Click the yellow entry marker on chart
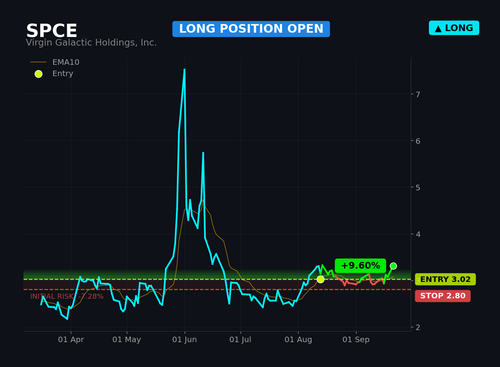The width and height of the screenshot is (500, 367). coord(320,279)
